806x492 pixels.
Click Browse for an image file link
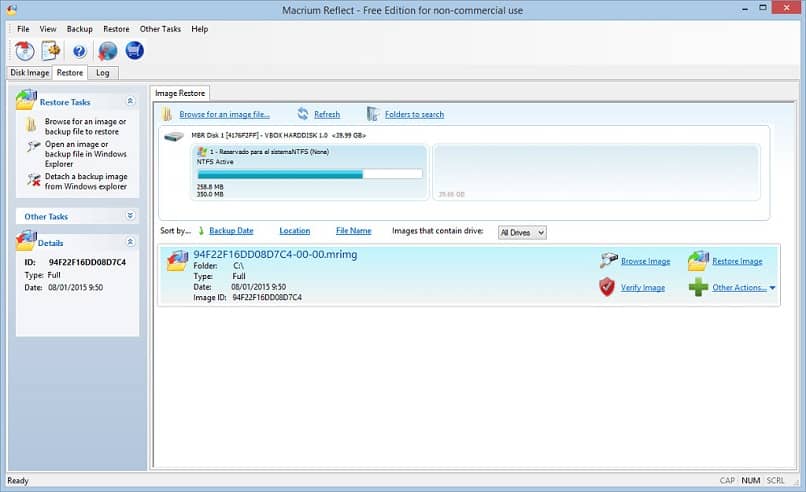click(224, 114)
